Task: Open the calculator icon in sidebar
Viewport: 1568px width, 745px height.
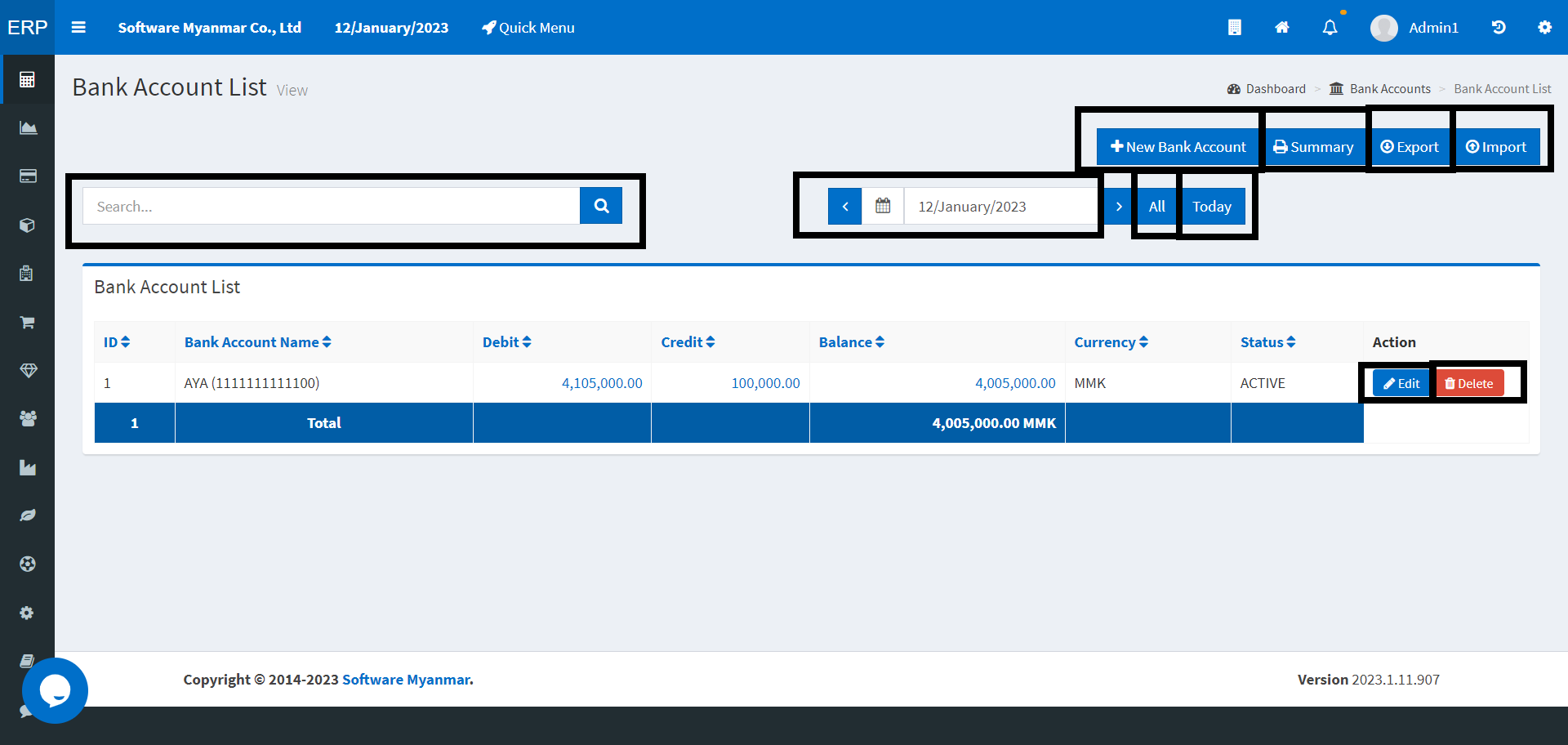Action: (x=27, y=79)
